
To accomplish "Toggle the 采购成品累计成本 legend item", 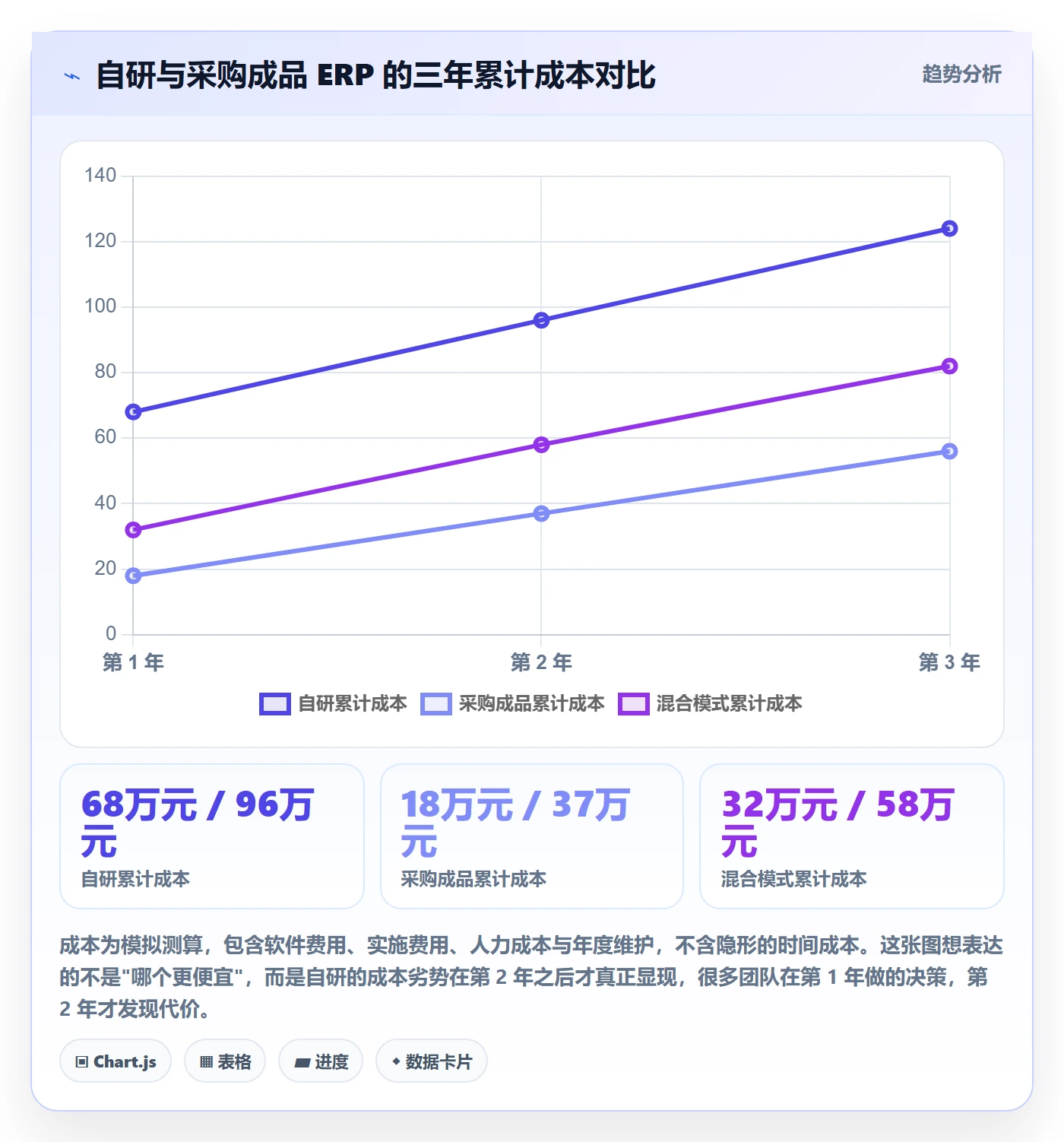I will pos(512,704).
